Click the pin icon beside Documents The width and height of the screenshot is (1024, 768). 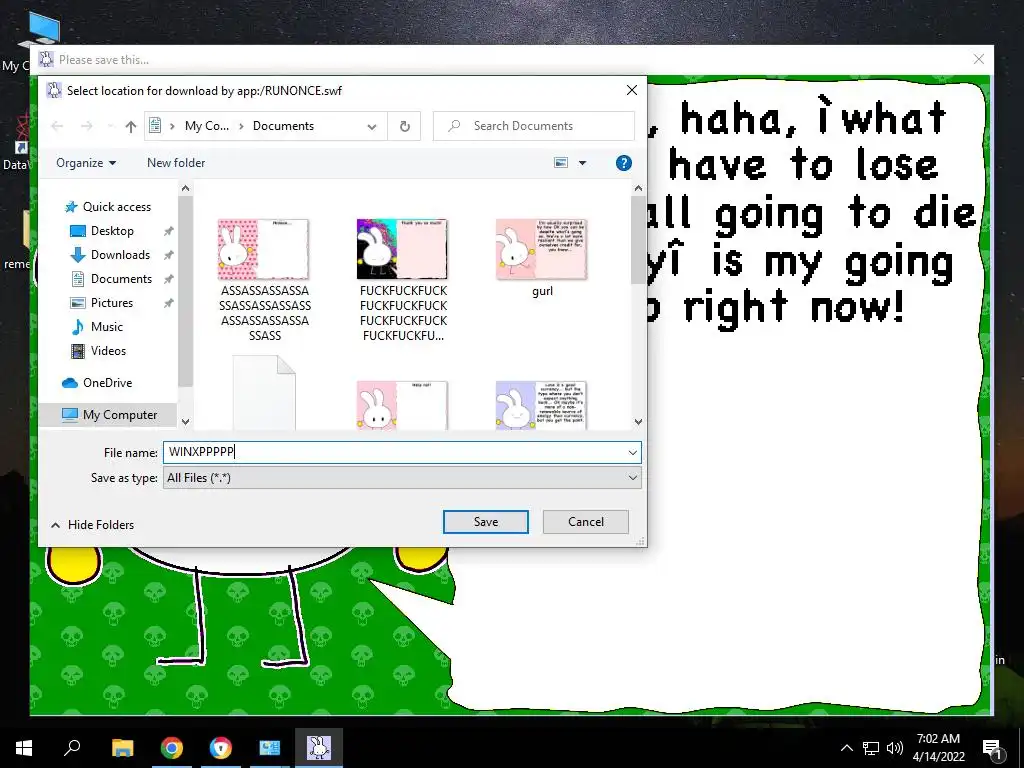coord(168,279)
